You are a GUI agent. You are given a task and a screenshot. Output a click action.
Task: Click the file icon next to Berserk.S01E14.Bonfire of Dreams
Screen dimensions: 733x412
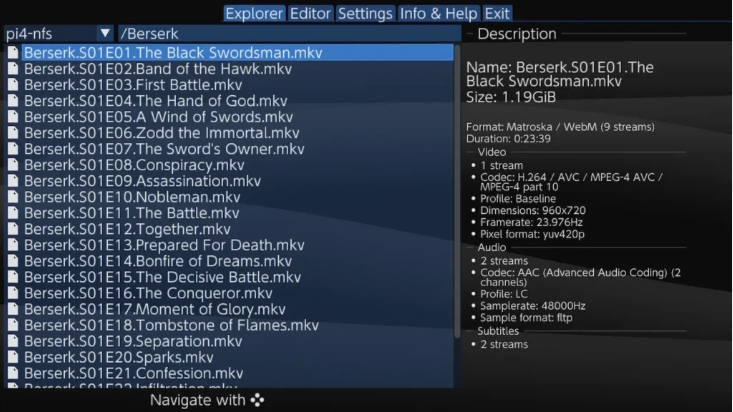pos(13,261)
